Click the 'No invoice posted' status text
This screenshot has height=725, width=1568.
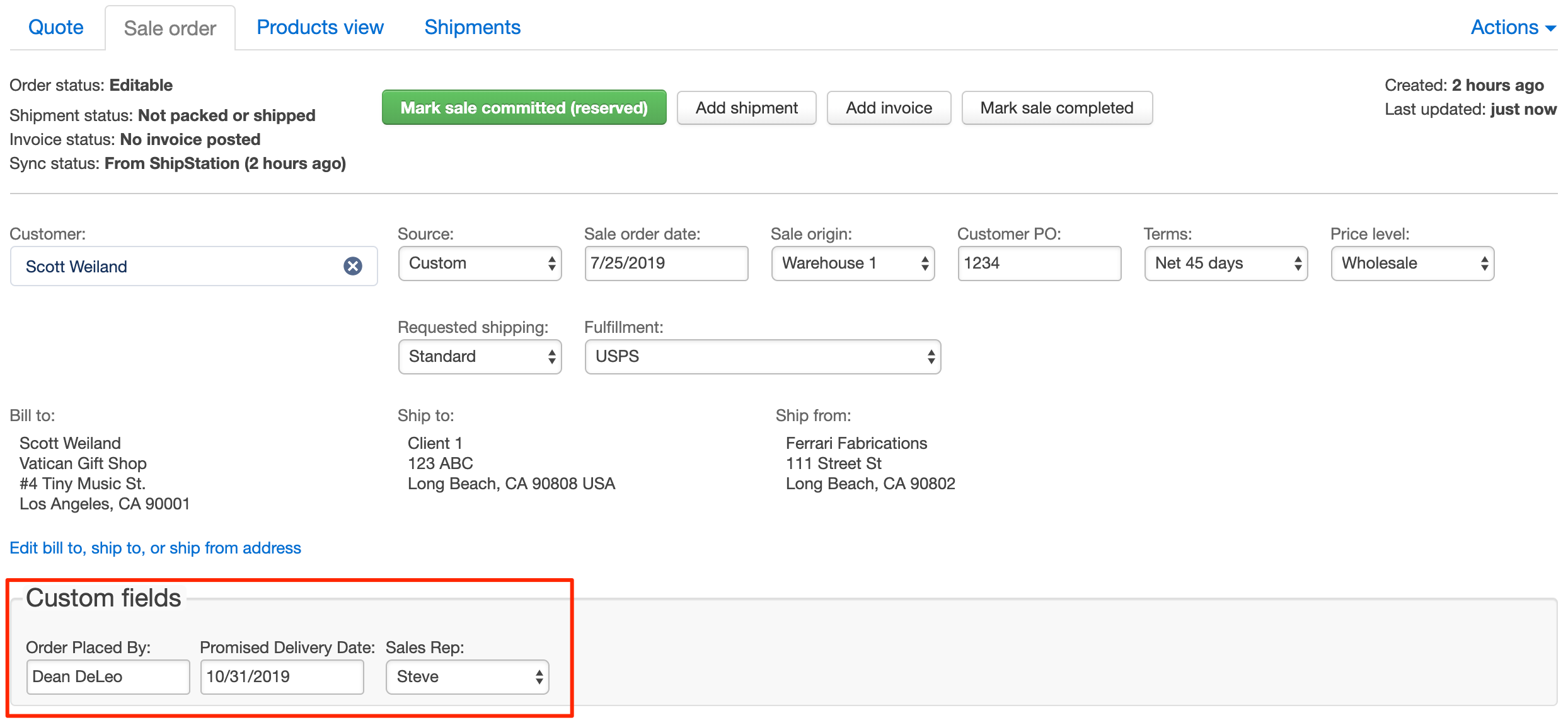coord(190,139)
